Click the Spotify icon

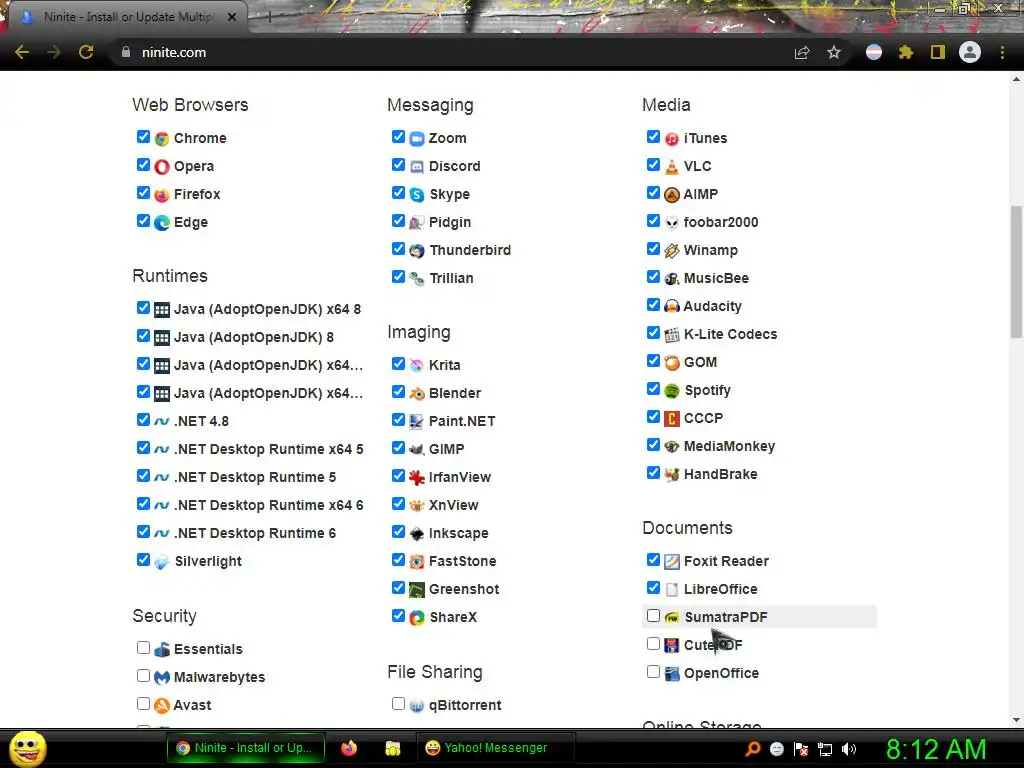tap(671, 391)
